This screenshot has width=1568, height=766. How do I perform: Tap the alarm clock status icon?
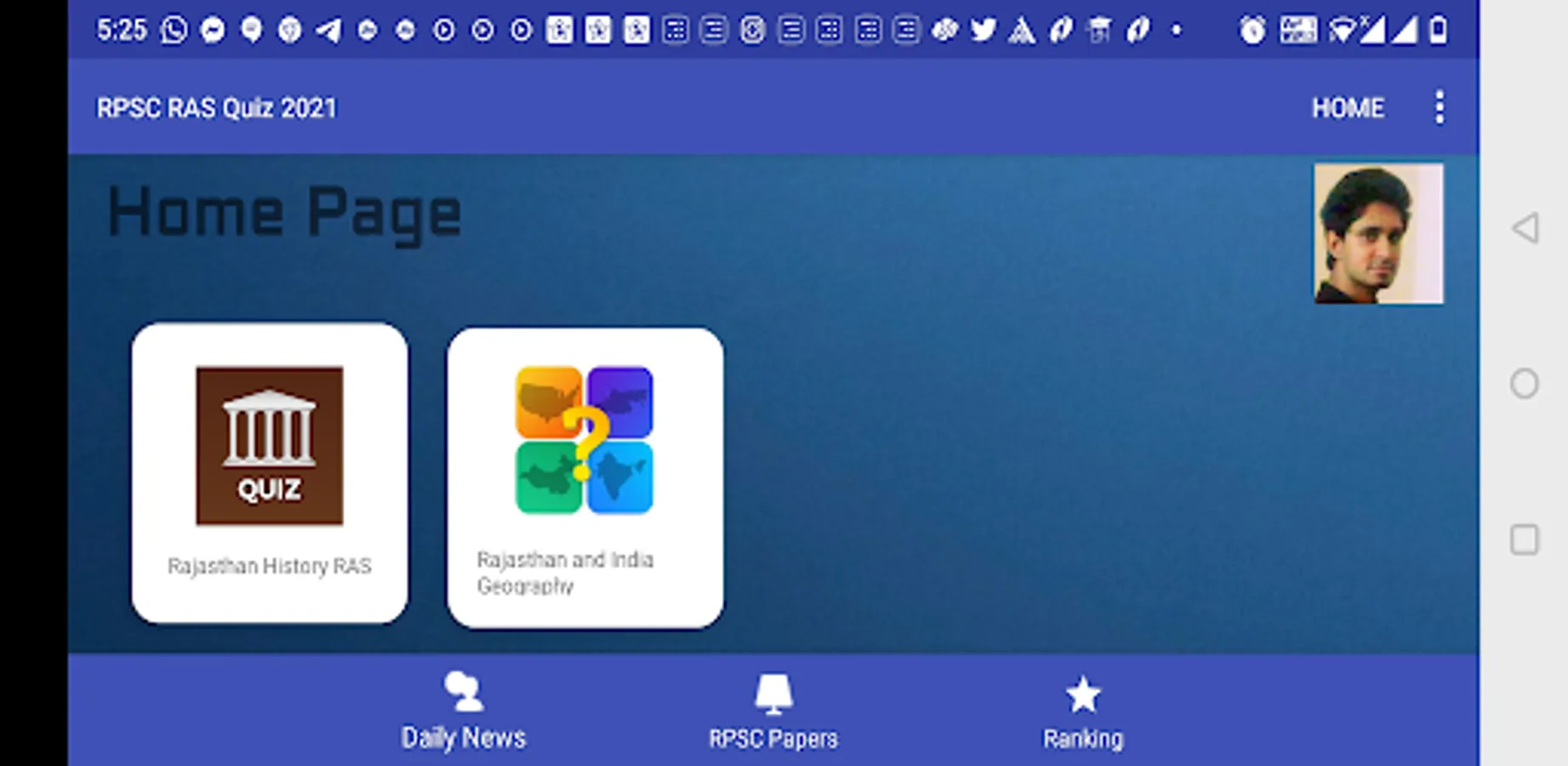(1252, 31)
